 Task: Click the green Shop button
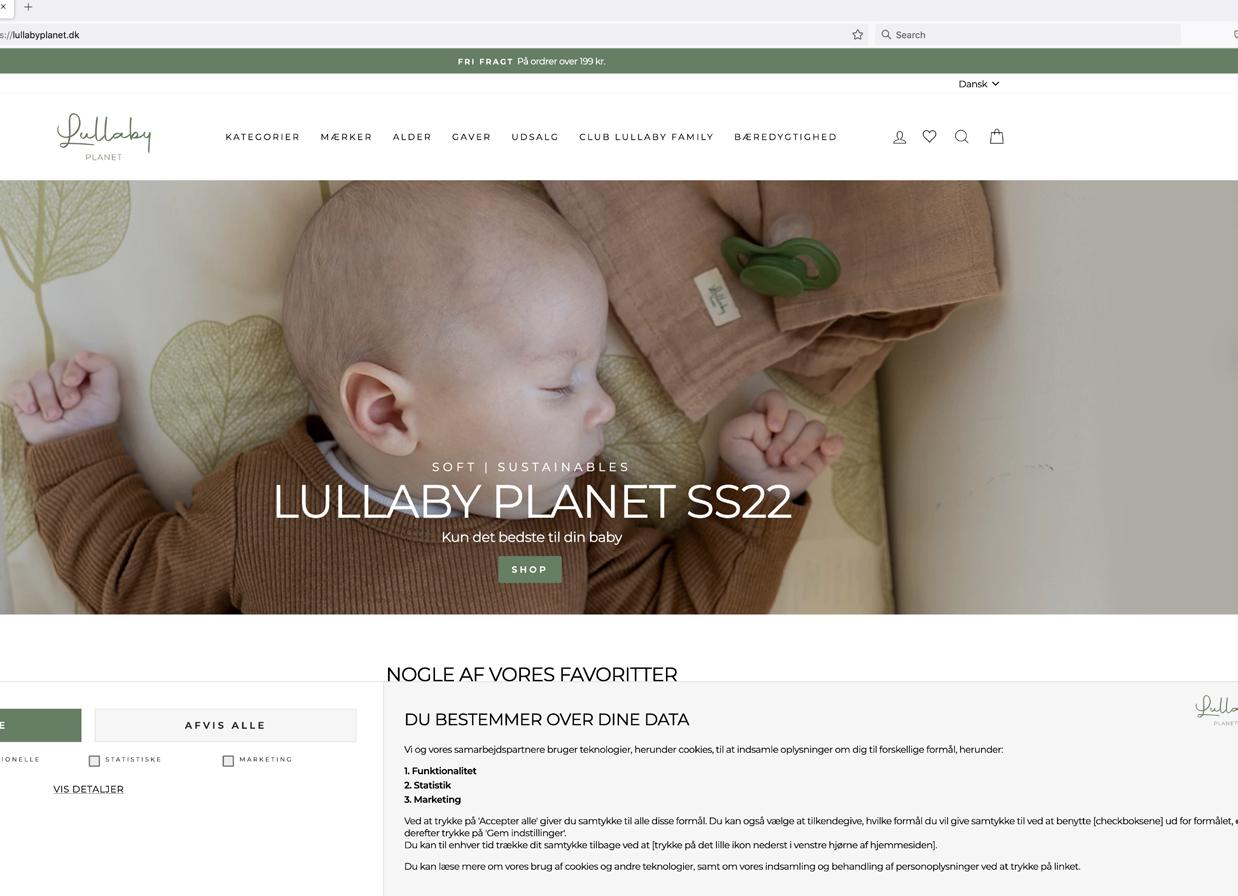click(530, 570)
